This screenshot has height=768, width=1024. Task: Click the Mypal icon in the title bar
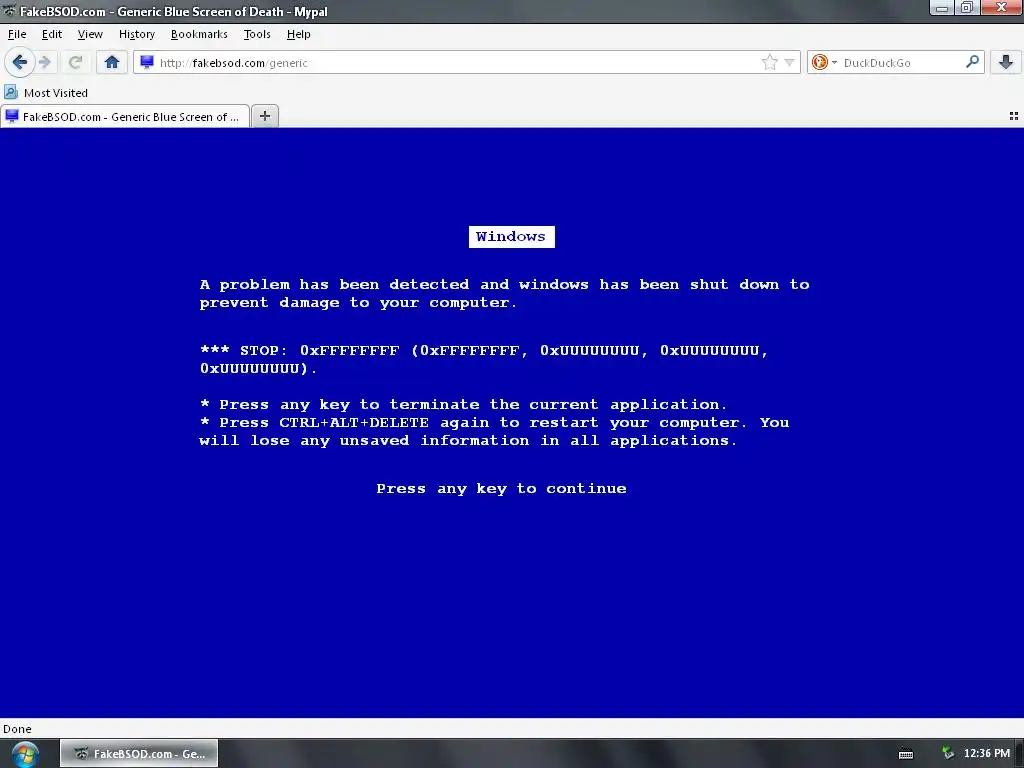tap(9, 11)
